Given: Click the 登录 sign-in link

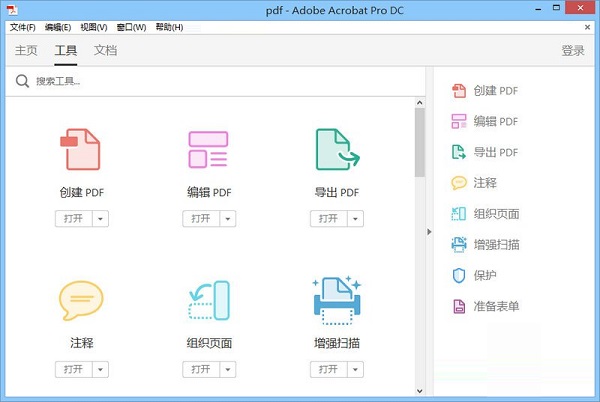Looking at the screenshot, I should point(573,50).
